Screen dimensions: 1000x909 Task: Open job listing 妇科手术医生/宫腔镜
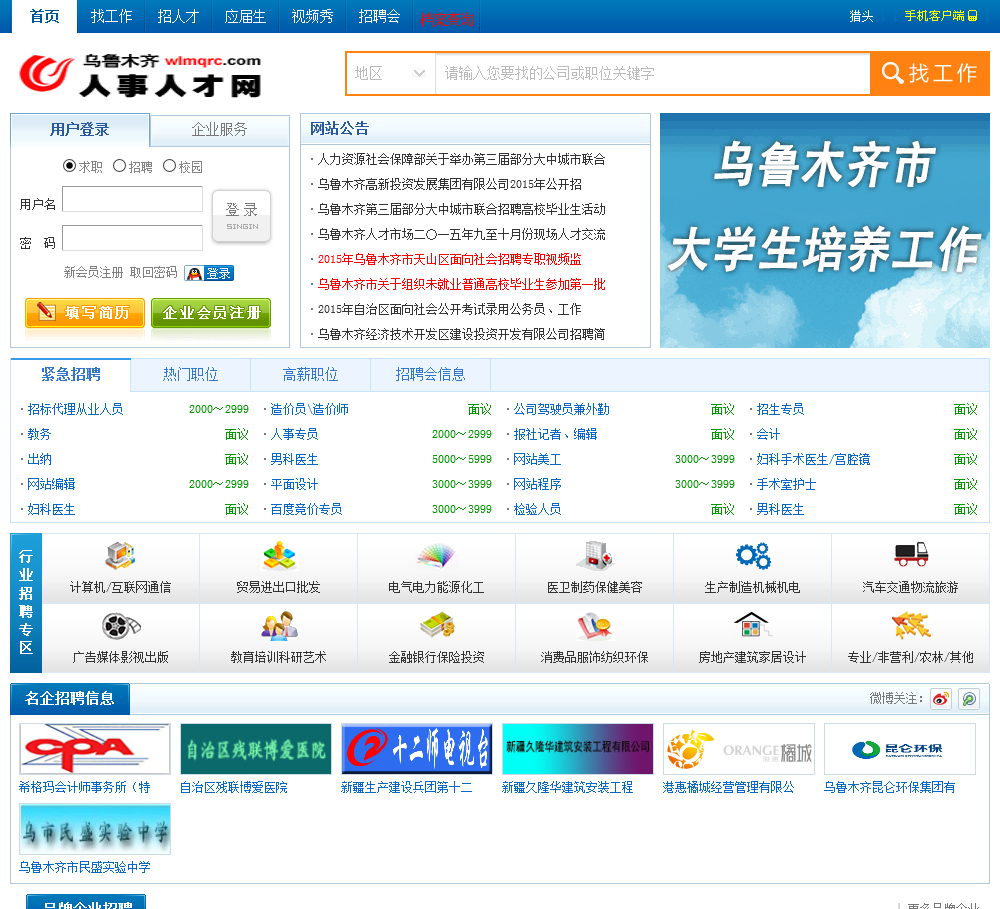[x=813, y=459]
